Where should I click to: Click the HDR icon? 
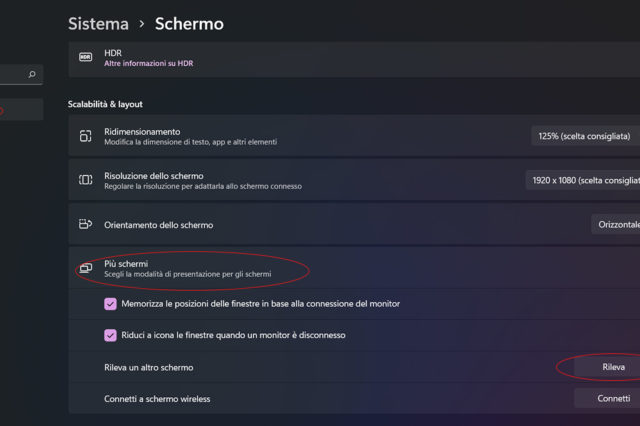(85, 58)
